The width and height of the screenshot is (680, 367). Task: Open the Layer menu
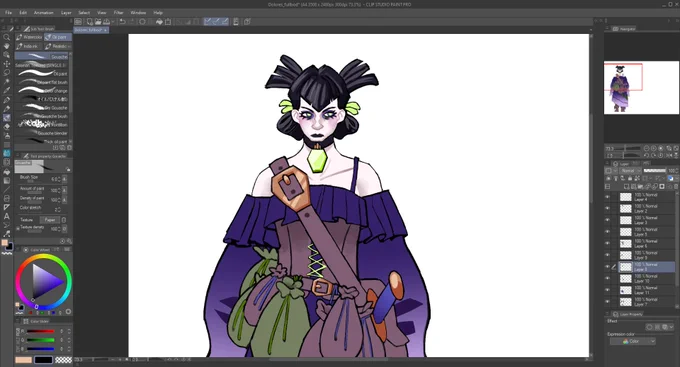coord(66,13)
